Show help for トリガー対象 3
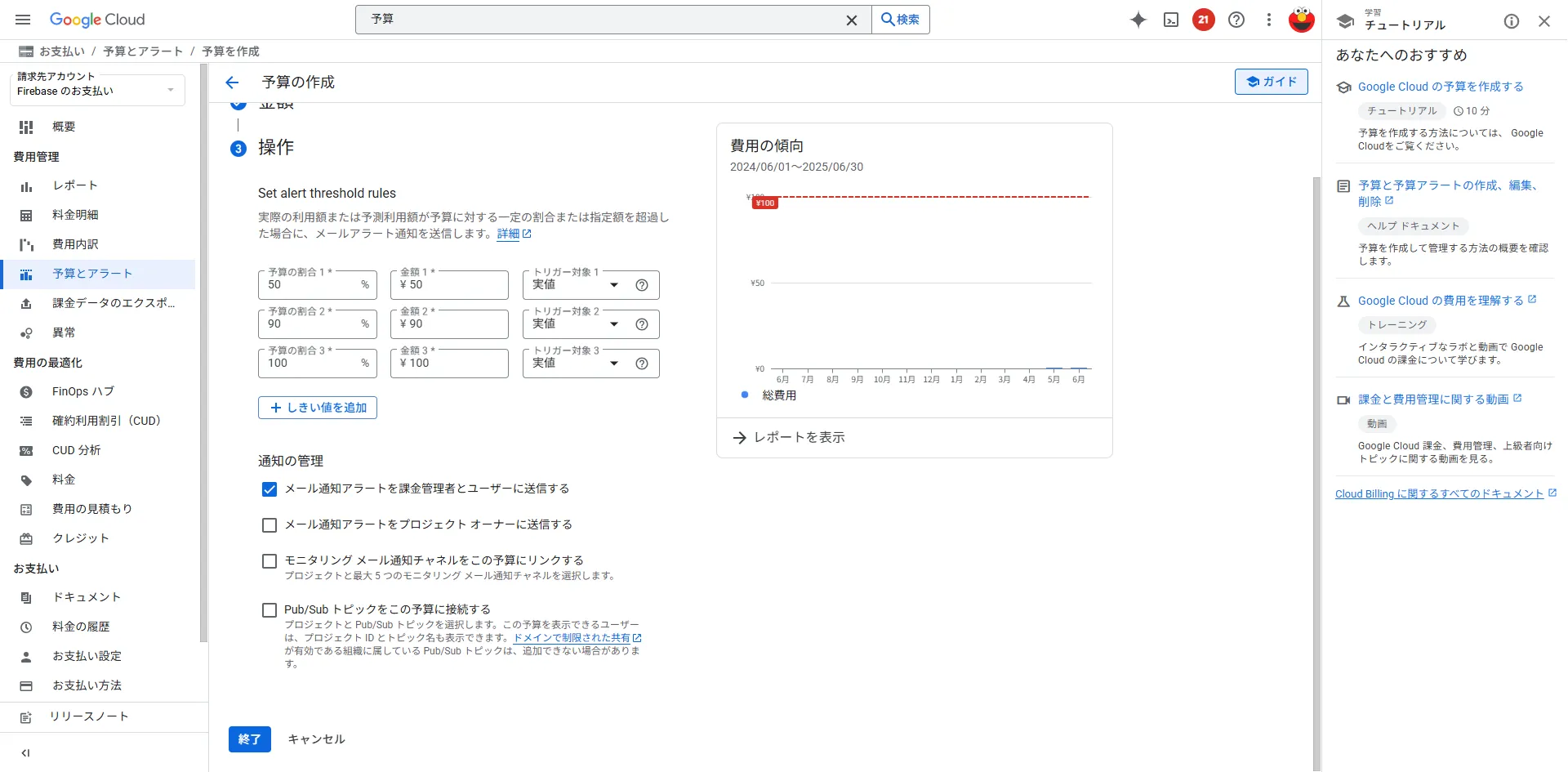Viewport: 1568px width, 772px height. (x=642, y=364)
